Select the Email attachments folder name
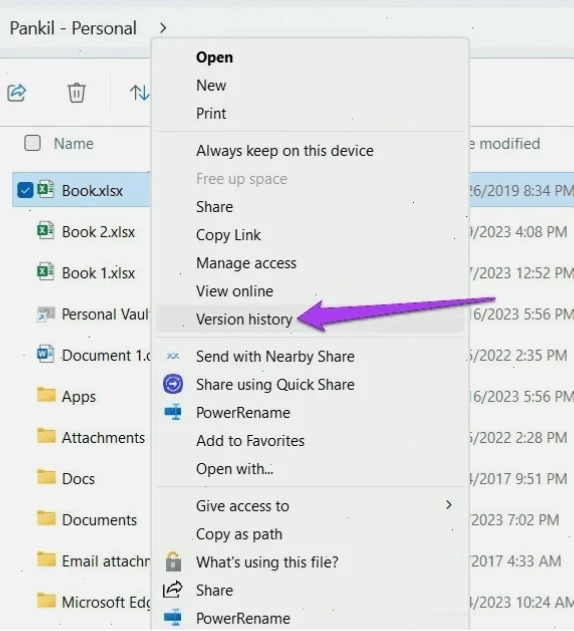Viewport: 574px width, 631px height. (105, 561)
